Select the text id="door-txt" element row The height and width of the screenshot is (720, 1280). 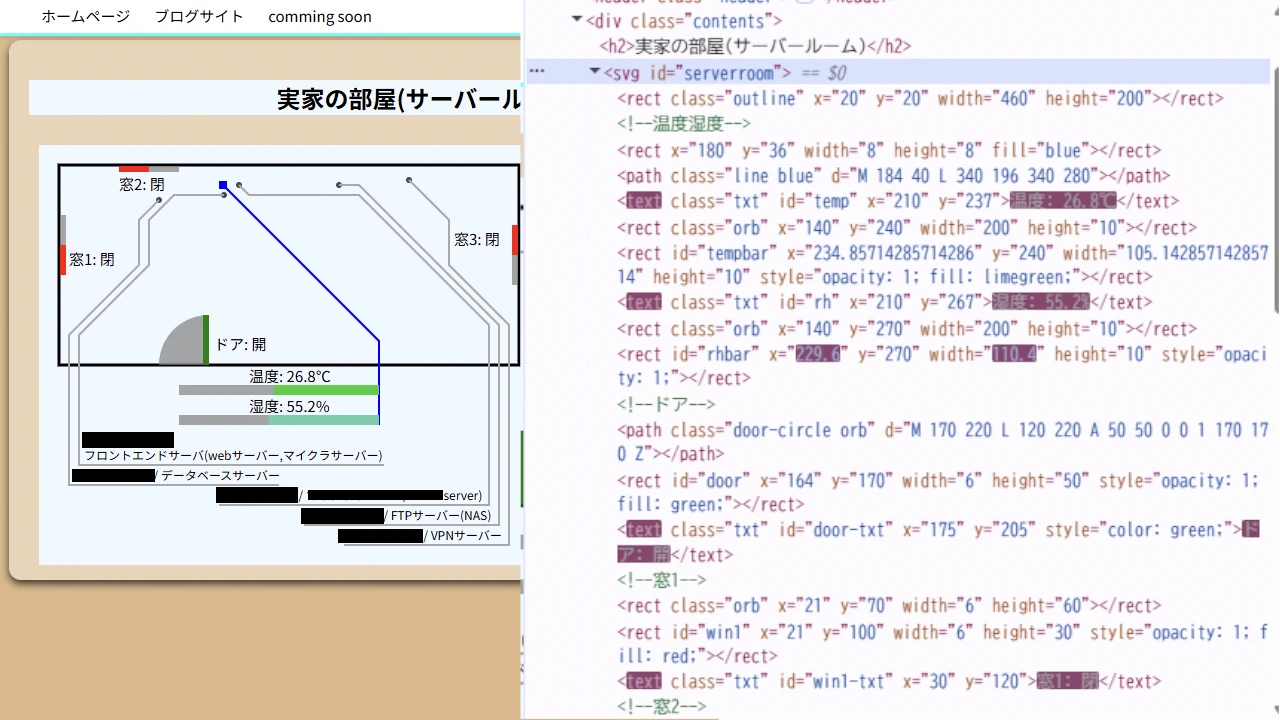pos(940,542)
